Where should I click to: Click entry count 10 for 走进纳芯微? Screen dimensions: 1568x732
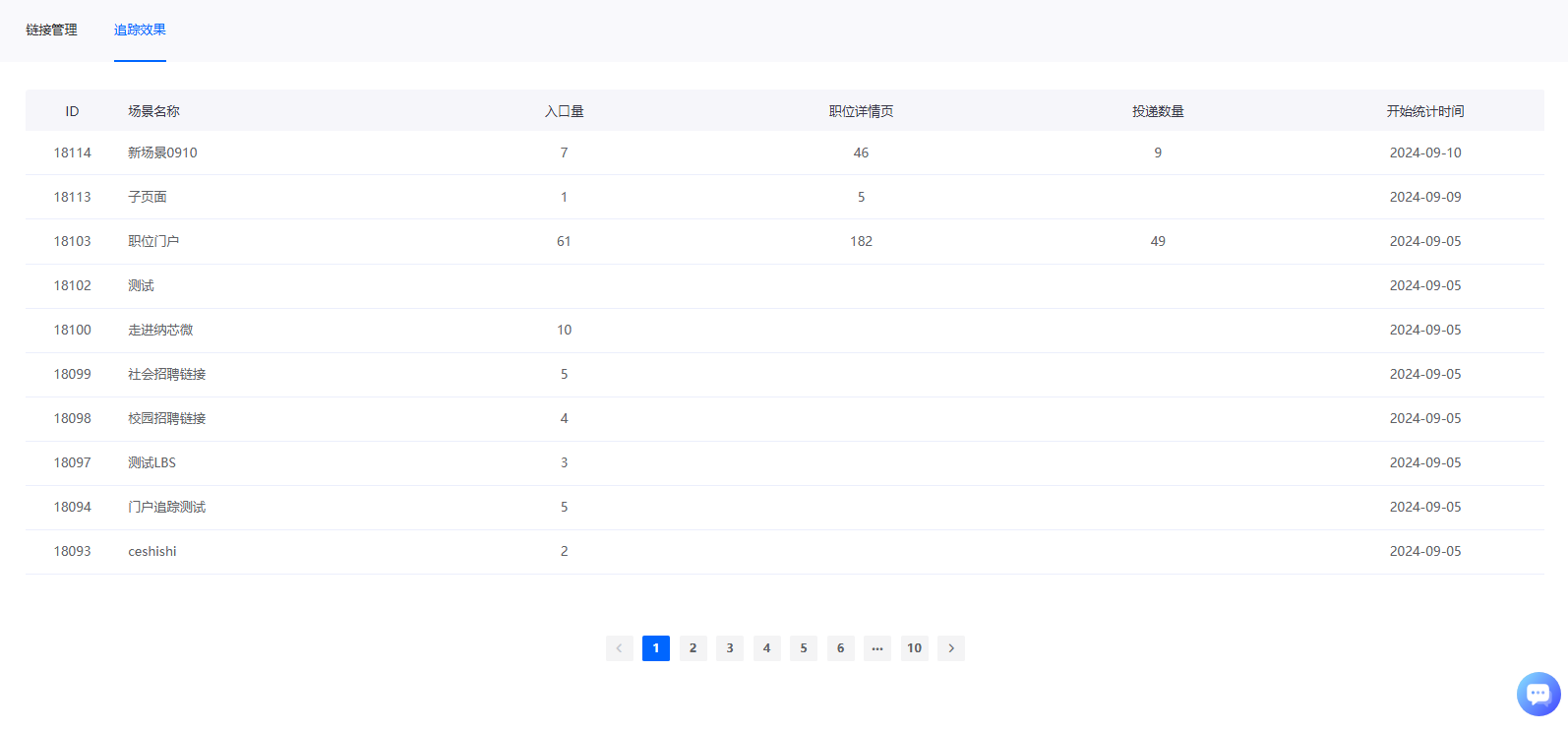pyautogui.click(x=564, y=330)
